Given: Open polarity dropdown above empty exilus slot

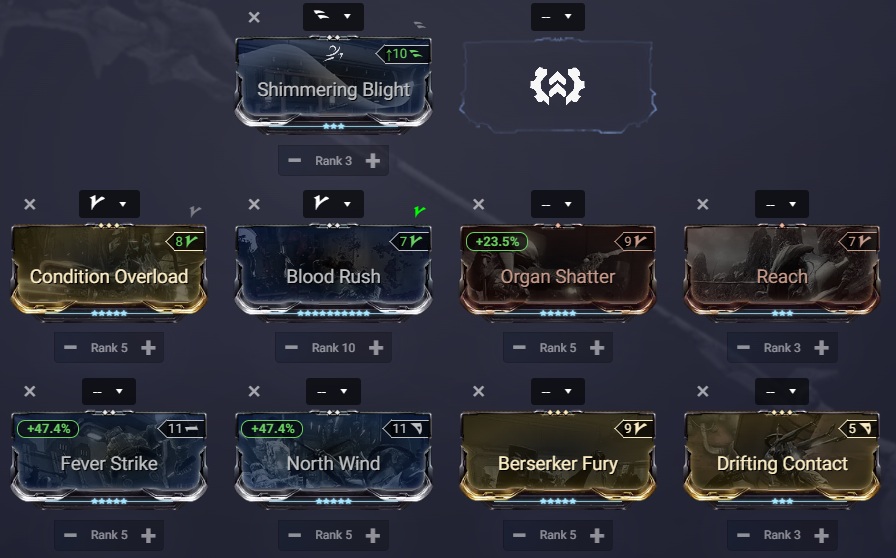Looking at the screenshot, I should point(558,17).
